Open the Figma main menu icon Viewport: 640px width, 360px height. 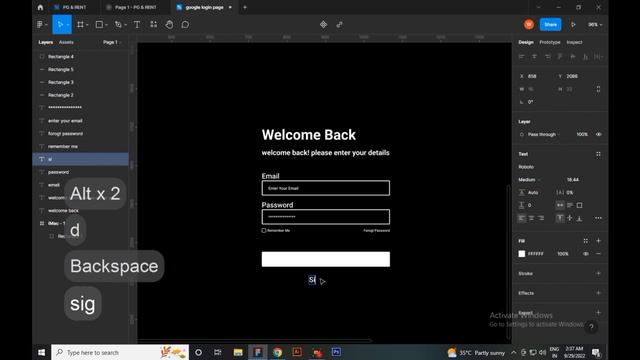point(40,24)
